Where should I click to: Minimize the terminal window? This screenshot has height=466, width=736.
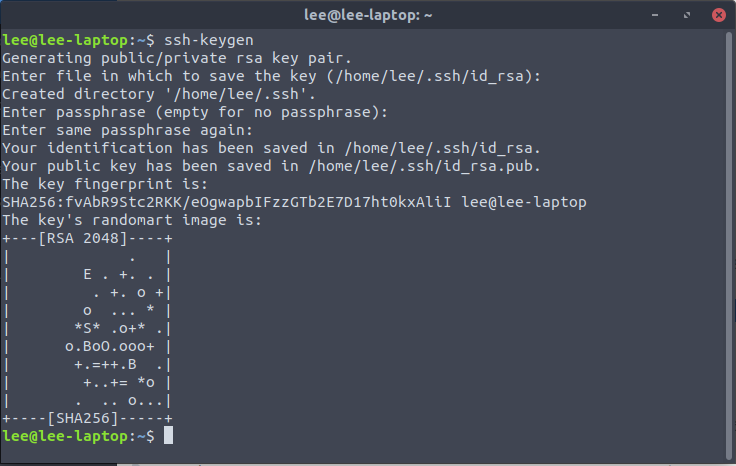coord(655,15)
